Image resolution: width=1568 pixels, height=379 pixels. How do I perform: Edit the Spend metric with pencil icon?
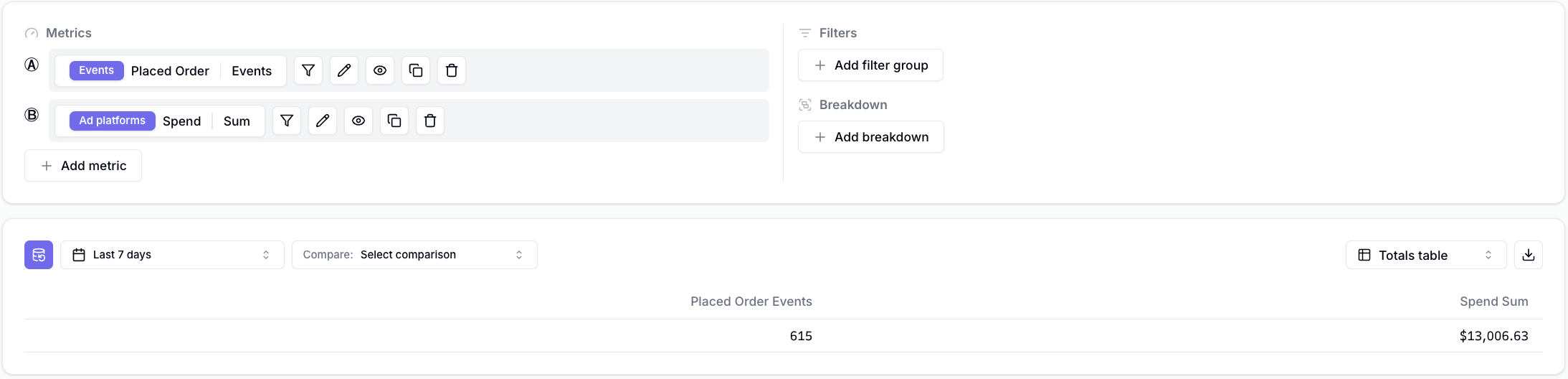(323, 121)
